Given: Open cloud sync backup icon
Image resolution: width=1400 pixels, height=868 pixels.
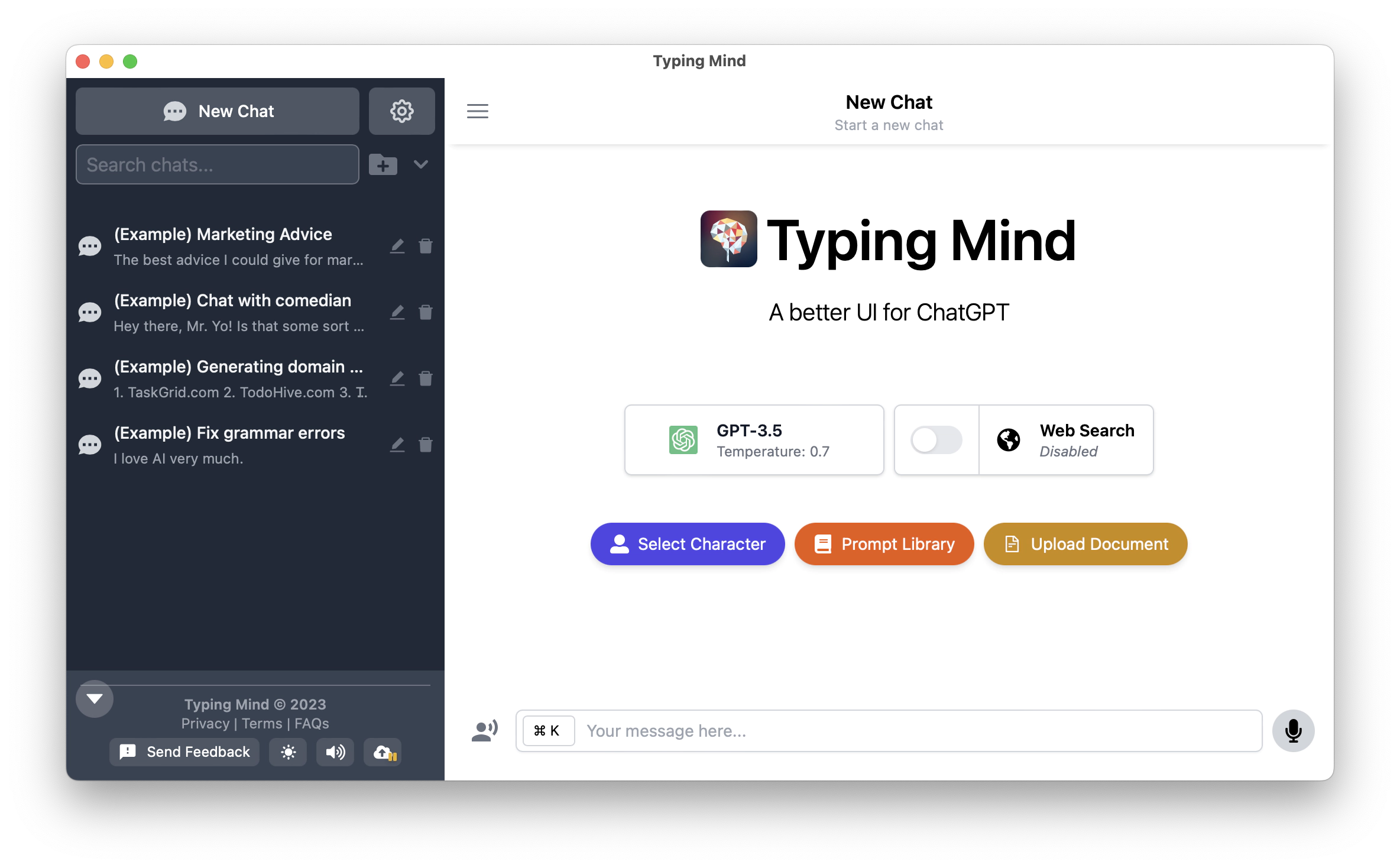Looking at the screenshot, I should [x=383, y=752].
